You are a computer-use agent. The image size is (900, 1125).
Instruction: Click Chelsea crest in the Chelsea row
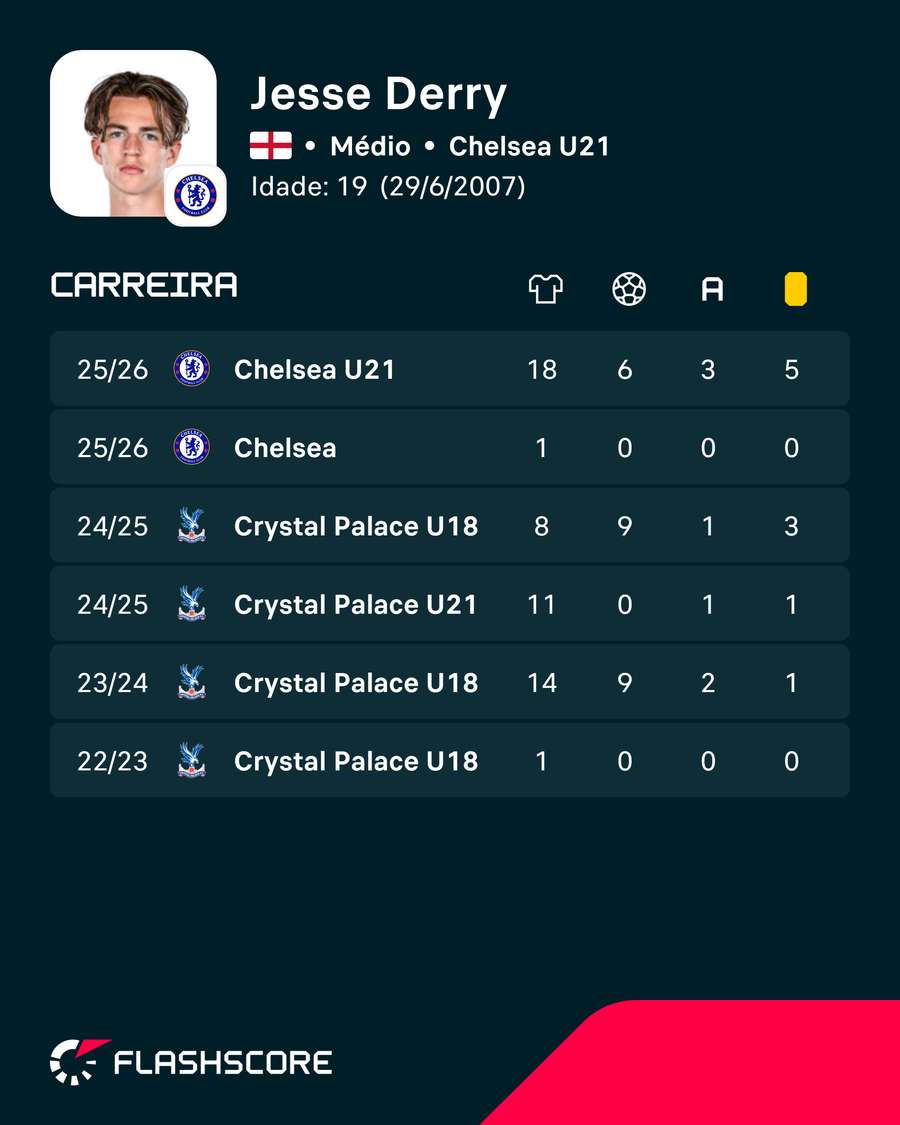pyautogui.click(x=192, y=447)
